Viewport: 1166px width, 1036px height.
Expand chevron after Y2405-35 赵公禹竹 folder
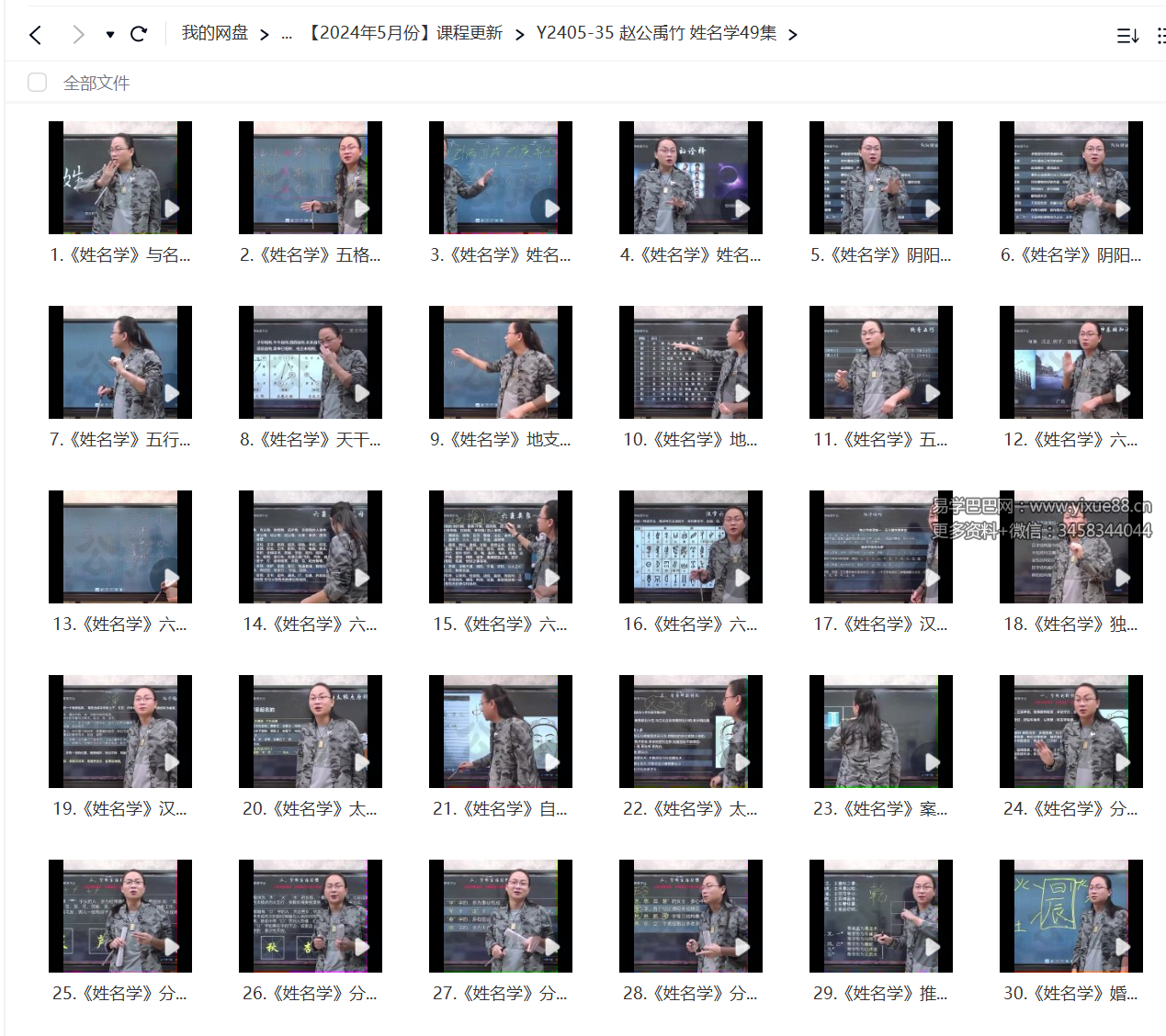click(x=793, y=35)
